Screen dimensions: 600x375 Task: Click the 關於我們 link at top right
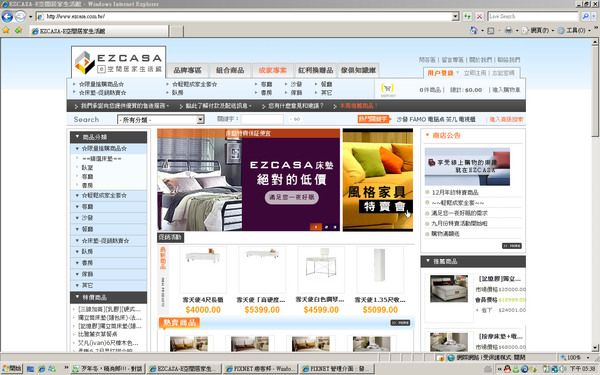tap(481, 60)
